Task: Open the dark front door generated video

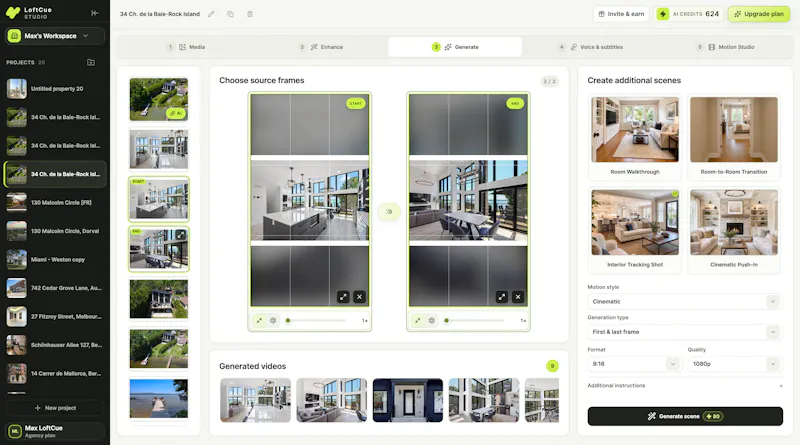Action: click(408, 400)
